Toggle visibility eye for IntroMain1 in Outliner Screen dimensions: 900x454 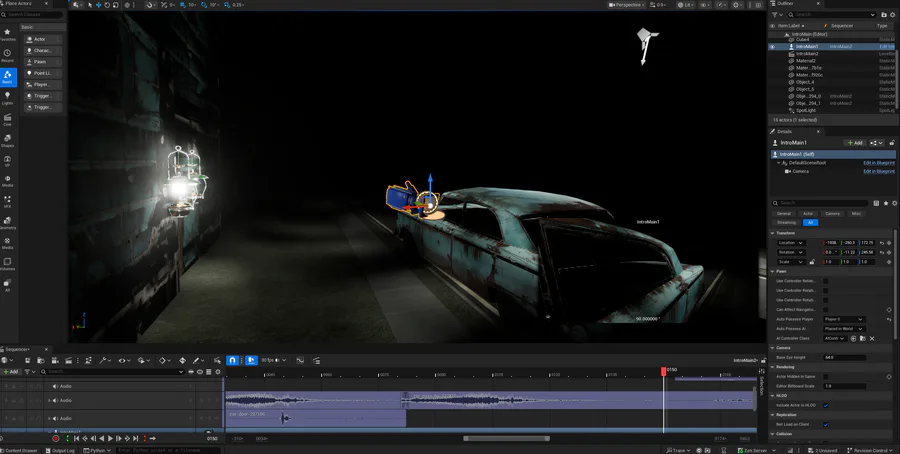click(x=772, y=46)
